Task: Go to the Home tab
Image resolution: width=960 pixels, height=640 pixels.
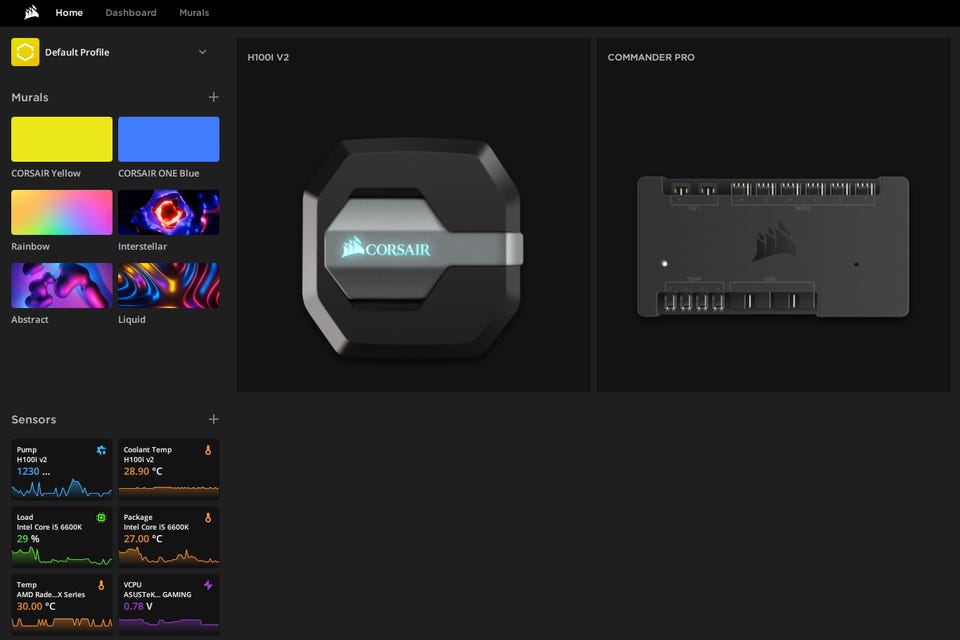Action: pos(69,13)
